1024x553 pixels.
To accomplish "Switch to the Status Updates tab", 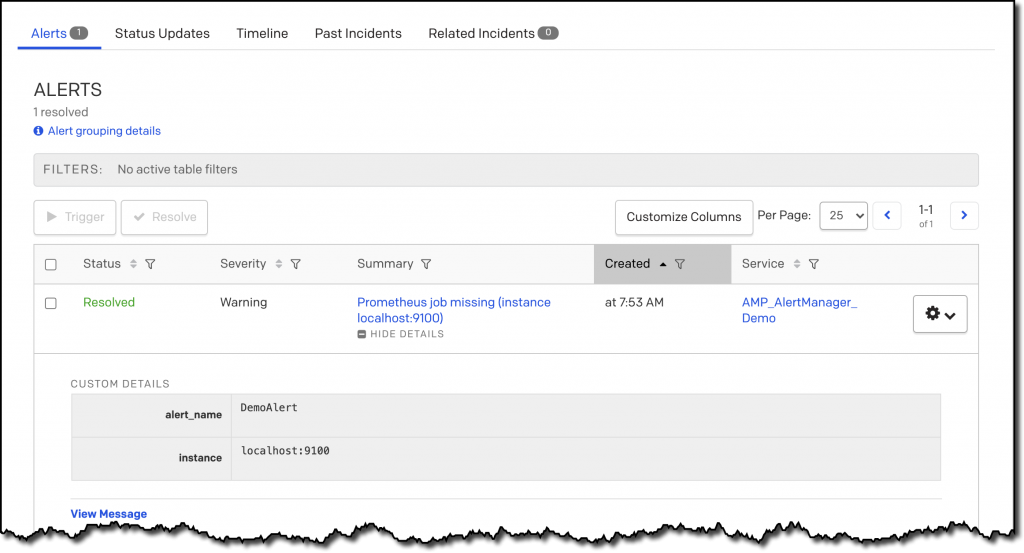I will (x=162, y=33).
